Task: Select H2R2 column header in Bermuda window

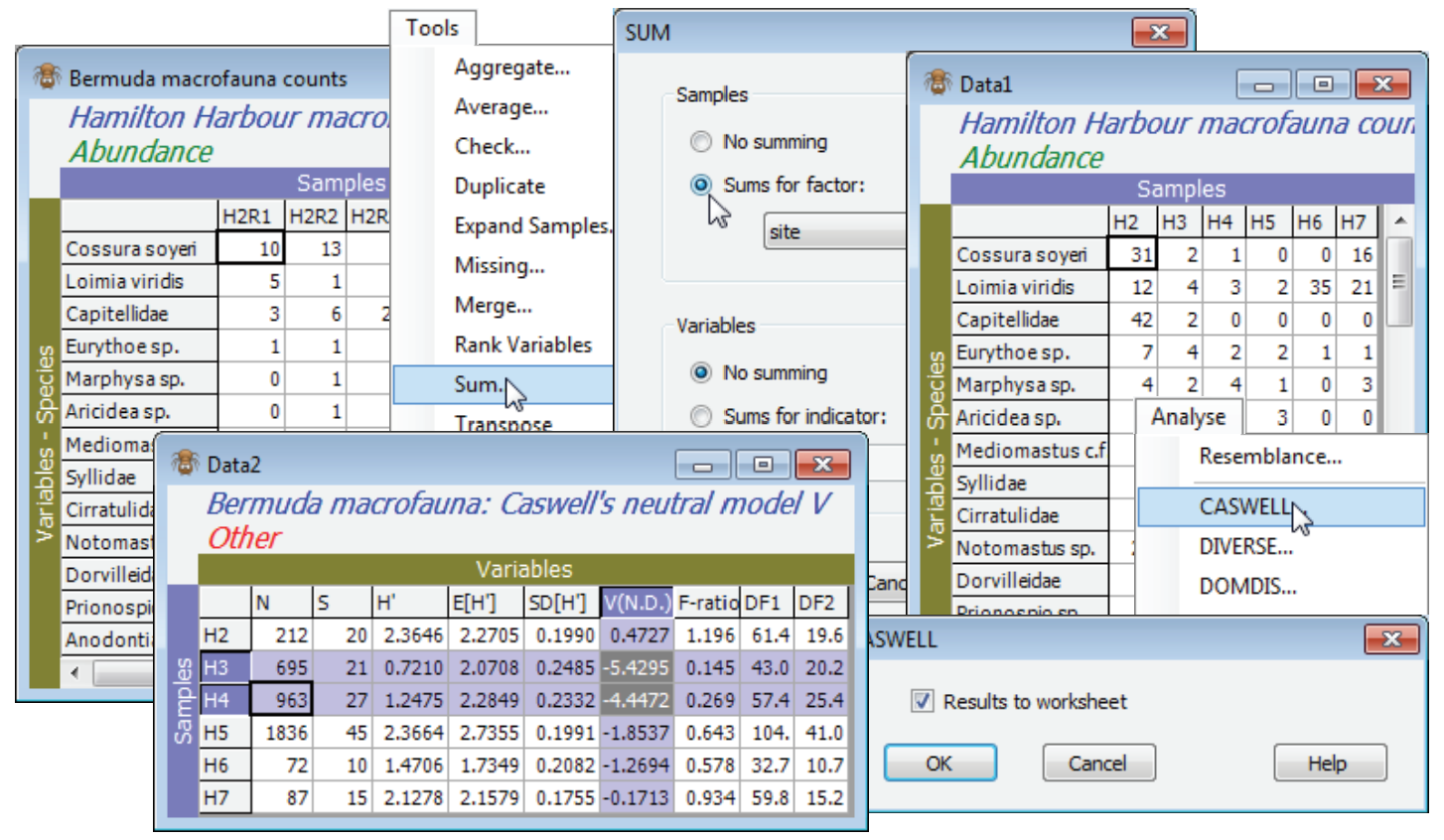Action: (314, 215)
